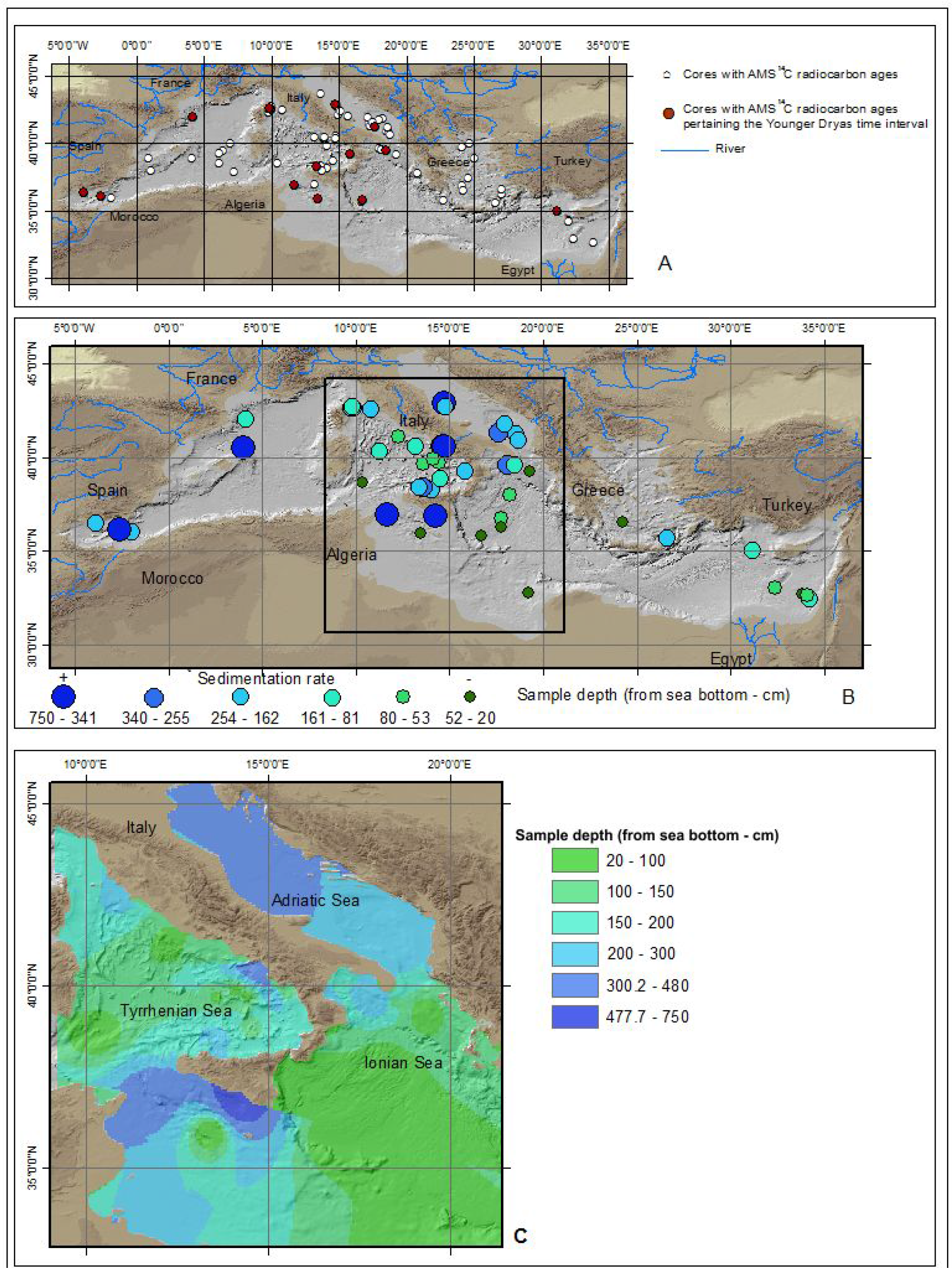Click the Ionian Sea label
Viewport: 952px width, 1268px height.
[403, 1062]
